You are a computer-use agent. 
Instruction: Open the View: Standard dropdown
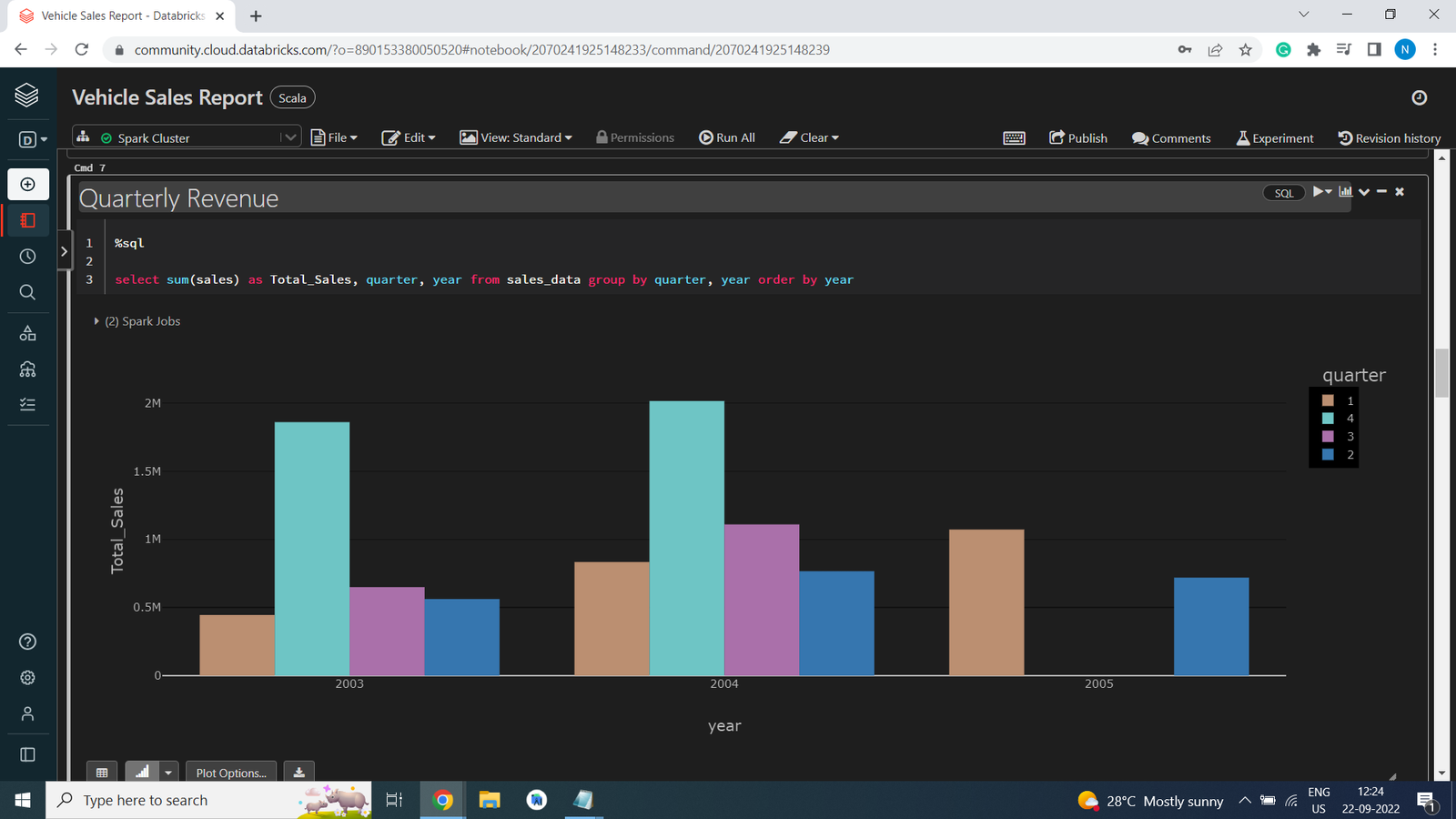516,137
